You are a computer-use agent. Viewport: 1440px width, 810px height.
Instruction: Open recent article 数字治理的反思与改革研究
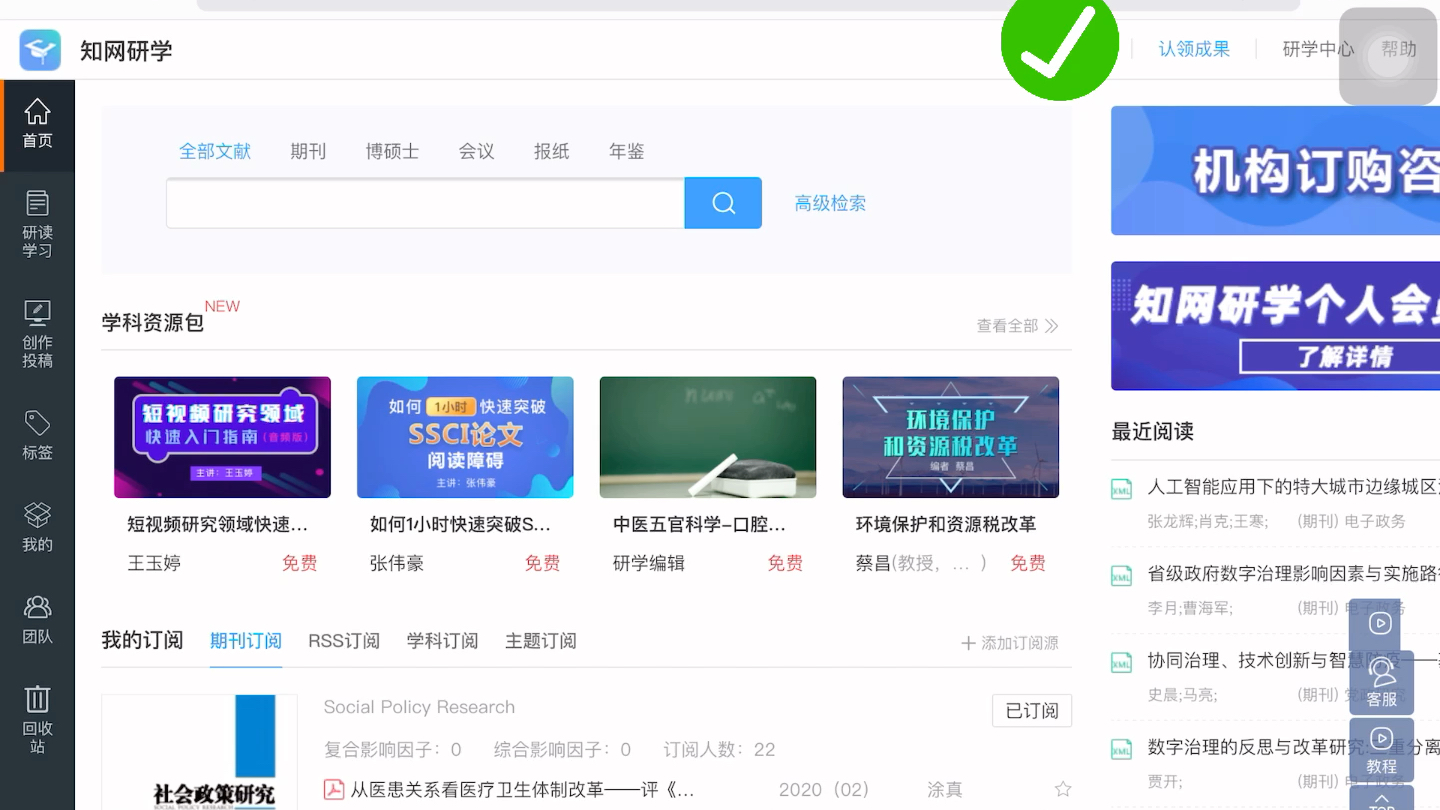tap(1293, 746)
